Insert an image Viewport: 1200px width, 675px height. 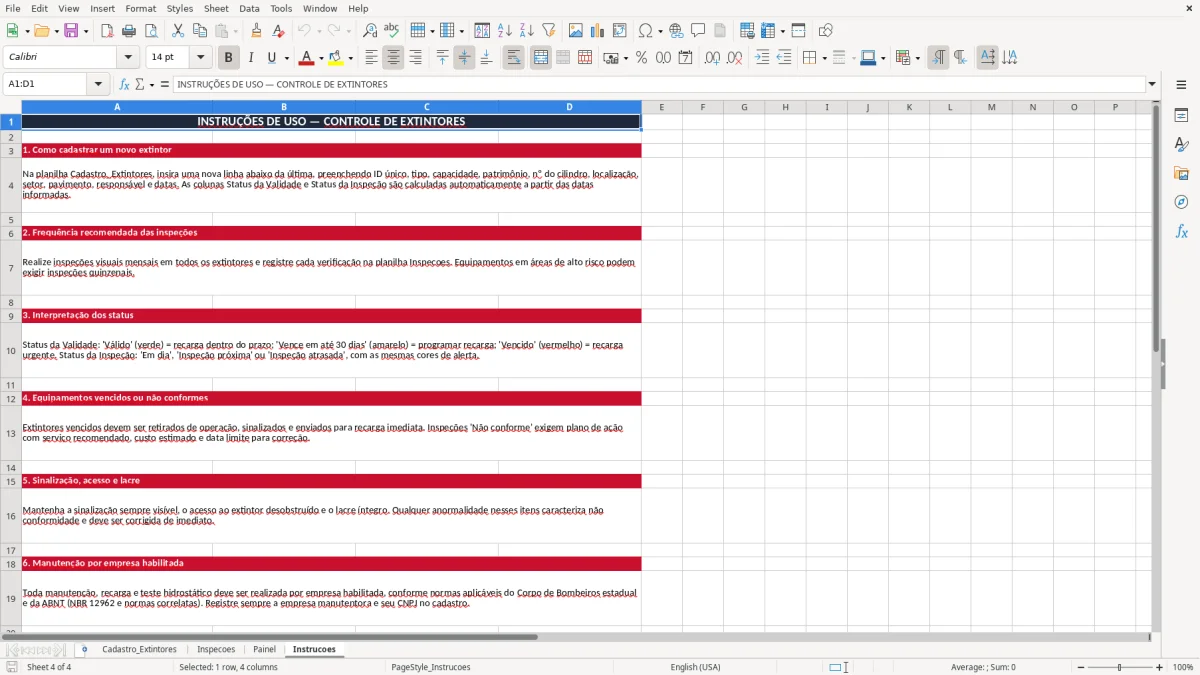pos(576,31)
